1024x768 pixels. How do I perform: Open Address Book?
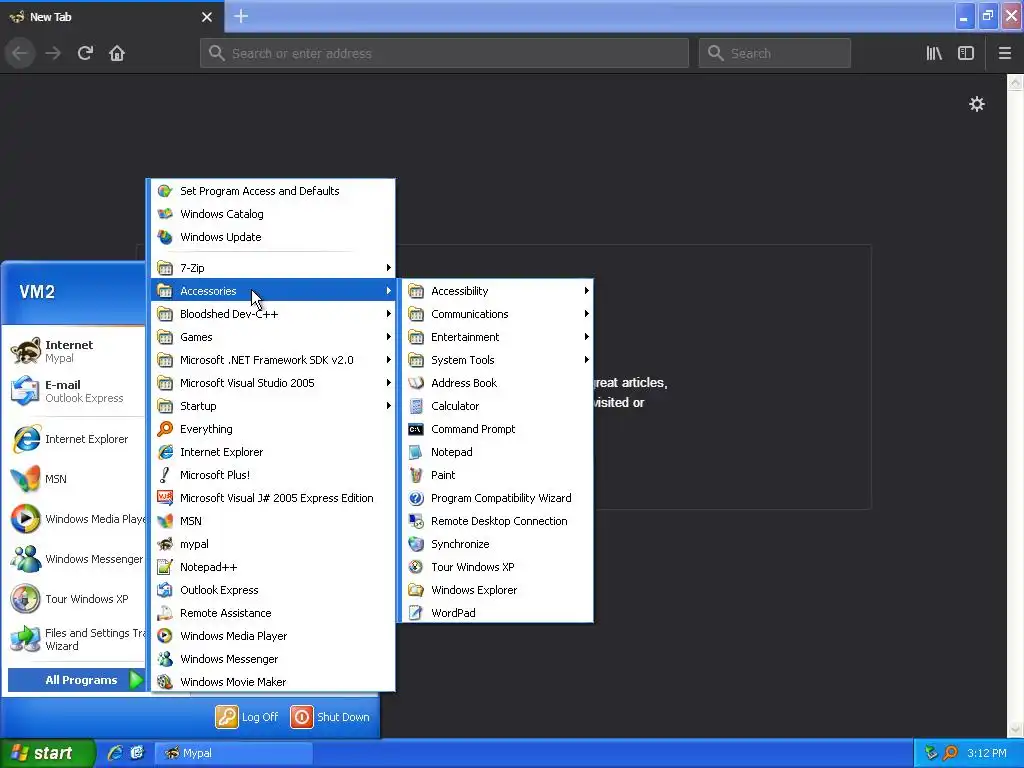click(x=498, y=383)
